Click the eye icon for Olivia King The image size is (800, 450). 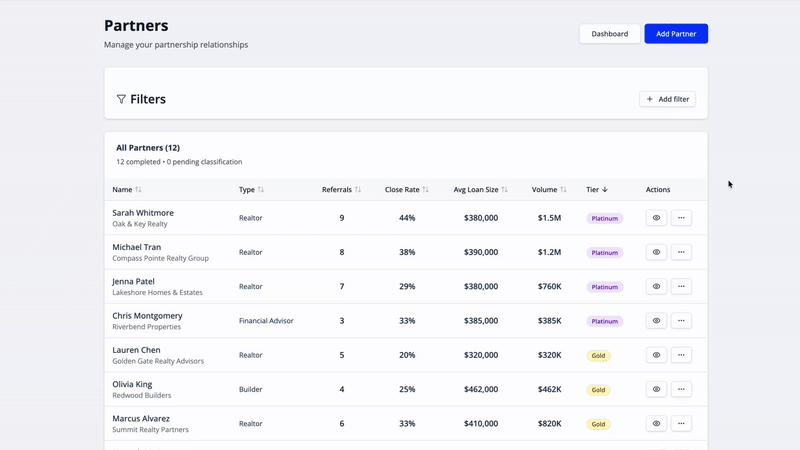pyautogui.click(x=656, y=390)
